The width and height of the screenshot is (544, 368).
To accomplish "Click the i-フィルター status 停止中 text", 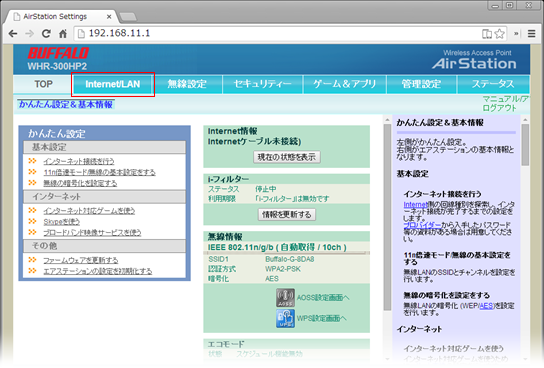I will point(266,189).
